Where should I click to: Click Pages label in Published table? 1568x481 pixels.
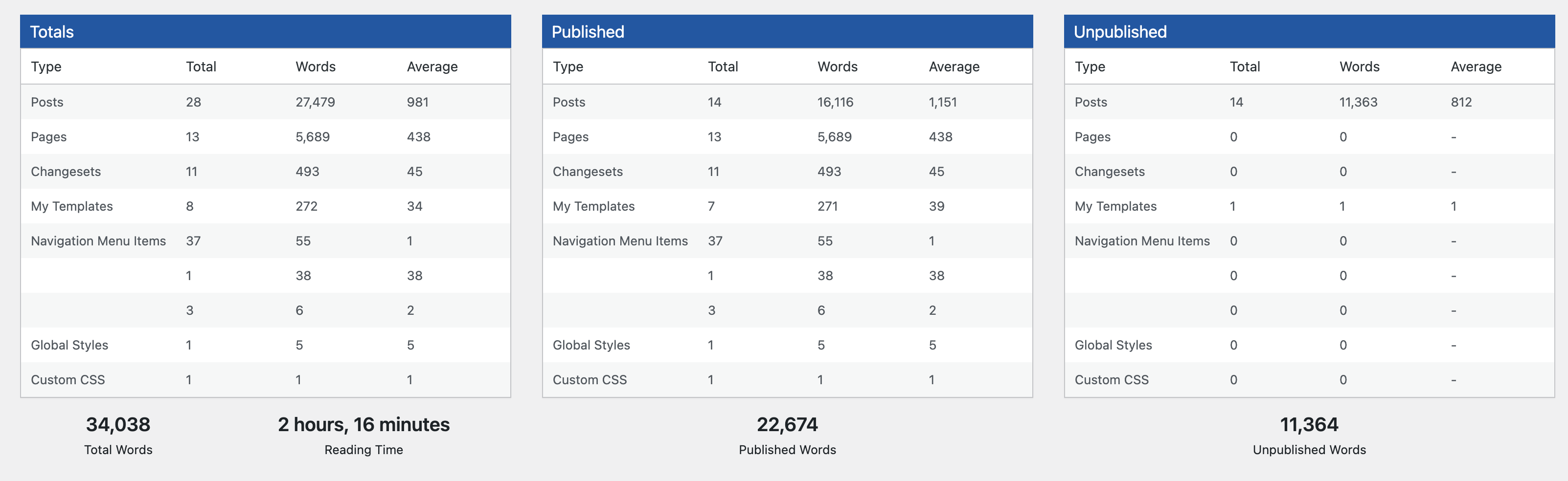point(570,137)
